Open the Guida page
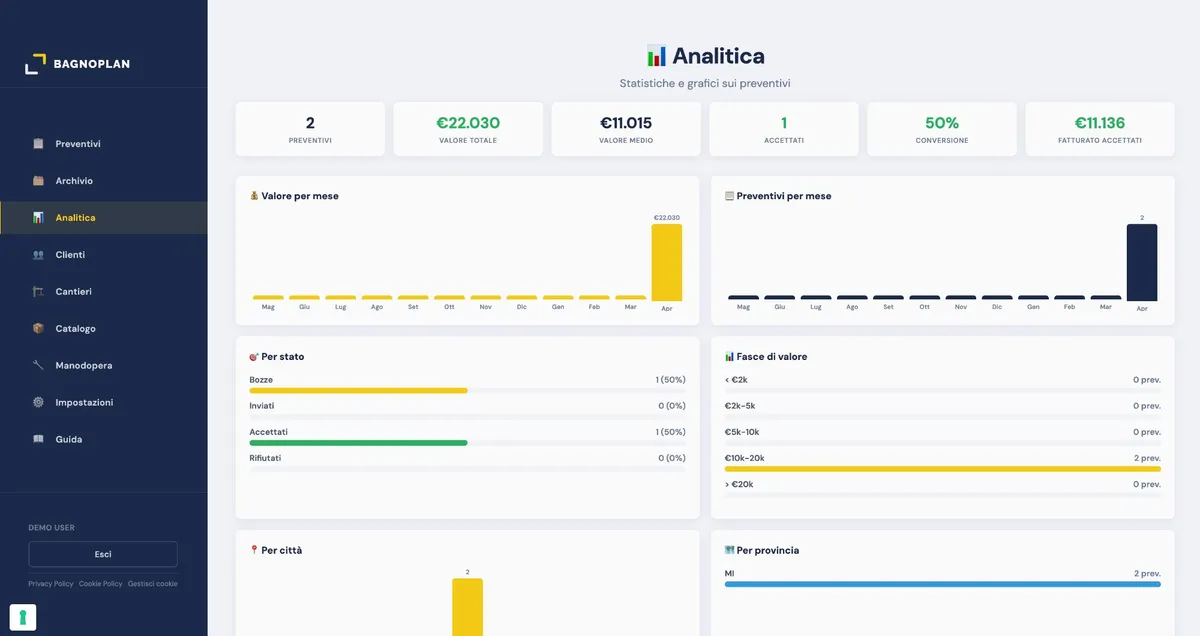Image resolution: width=1200 pixels, height=636 pixels. point(104,440)
